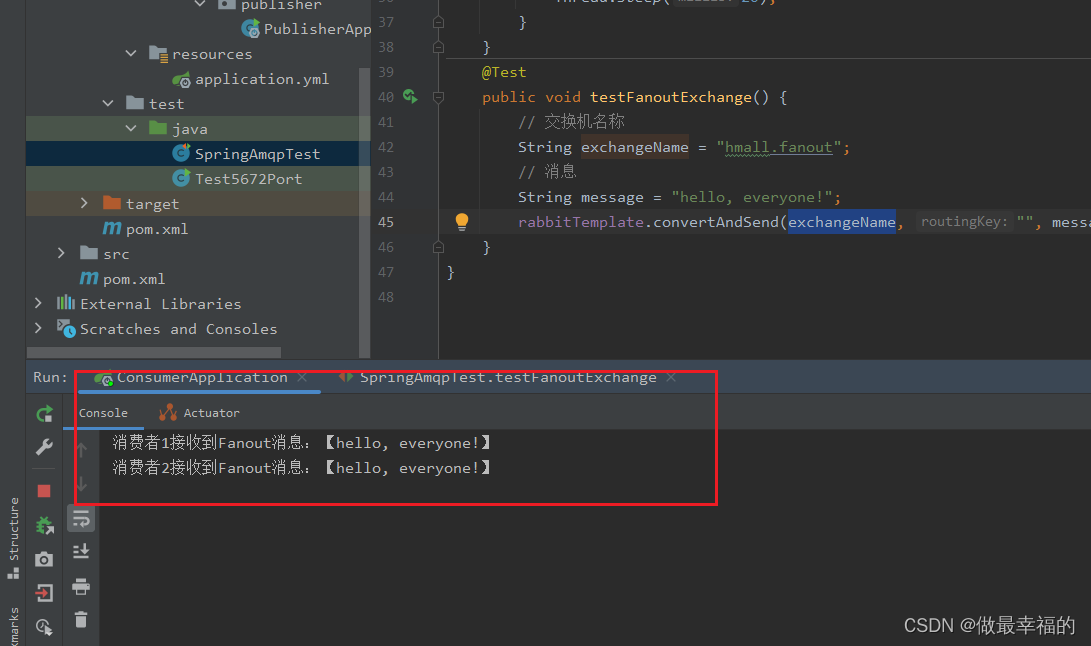Click the "hmall.fanout" string literal
Image resolution: width=1091 pixels, height=646 pixels.
pyautogui.click(x=779, y=148)
